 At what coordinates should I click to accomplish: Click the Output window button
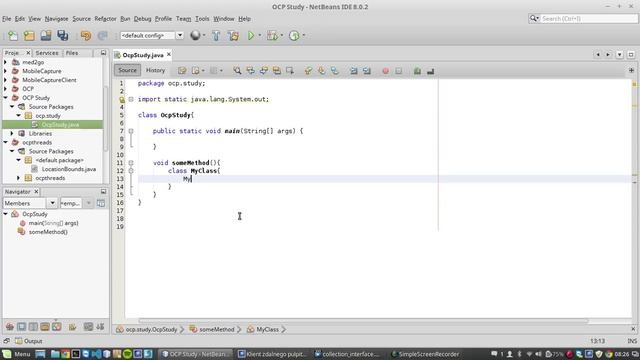(x=29, y=341)
